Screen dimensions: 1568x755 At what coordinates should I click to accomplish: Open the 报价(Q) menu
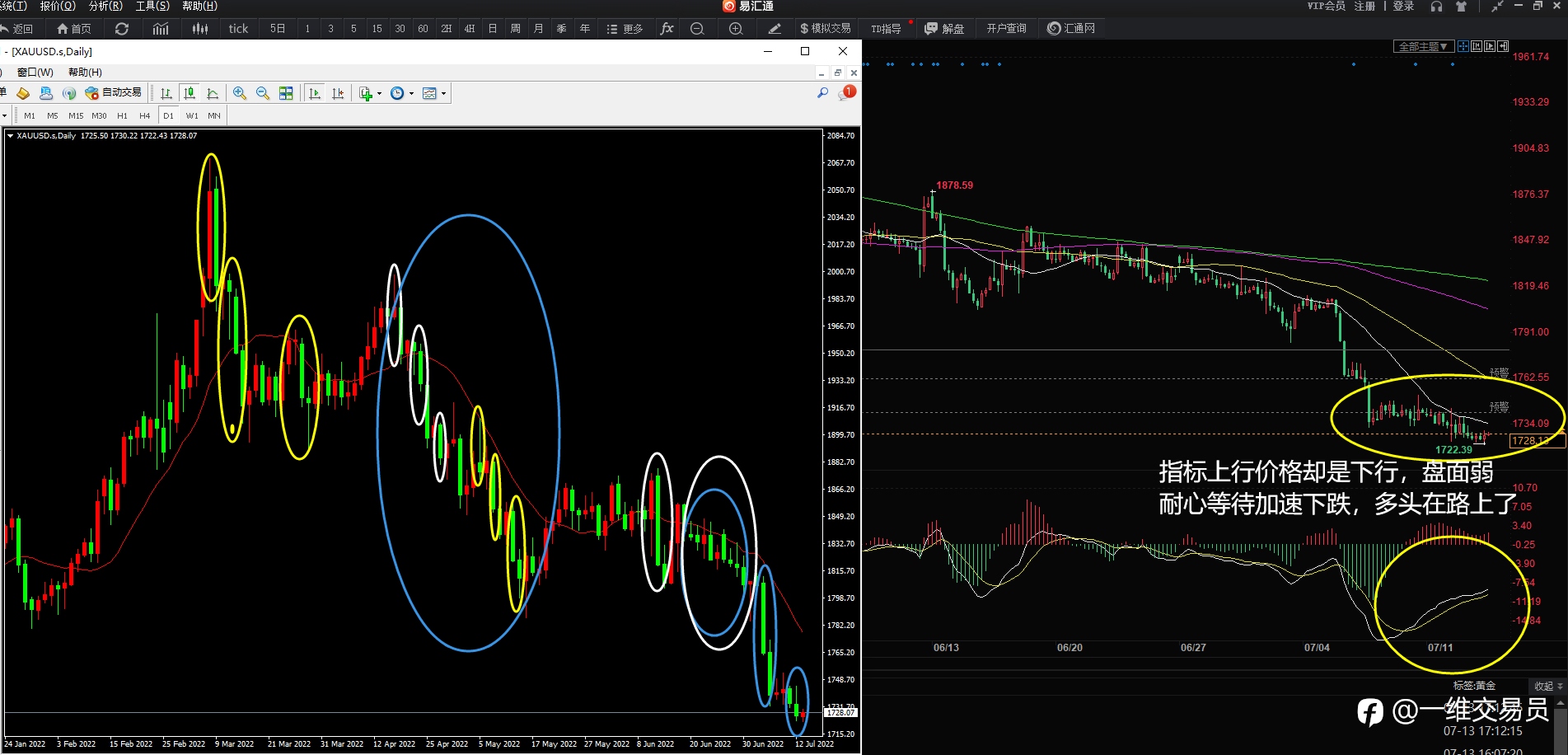58,7
